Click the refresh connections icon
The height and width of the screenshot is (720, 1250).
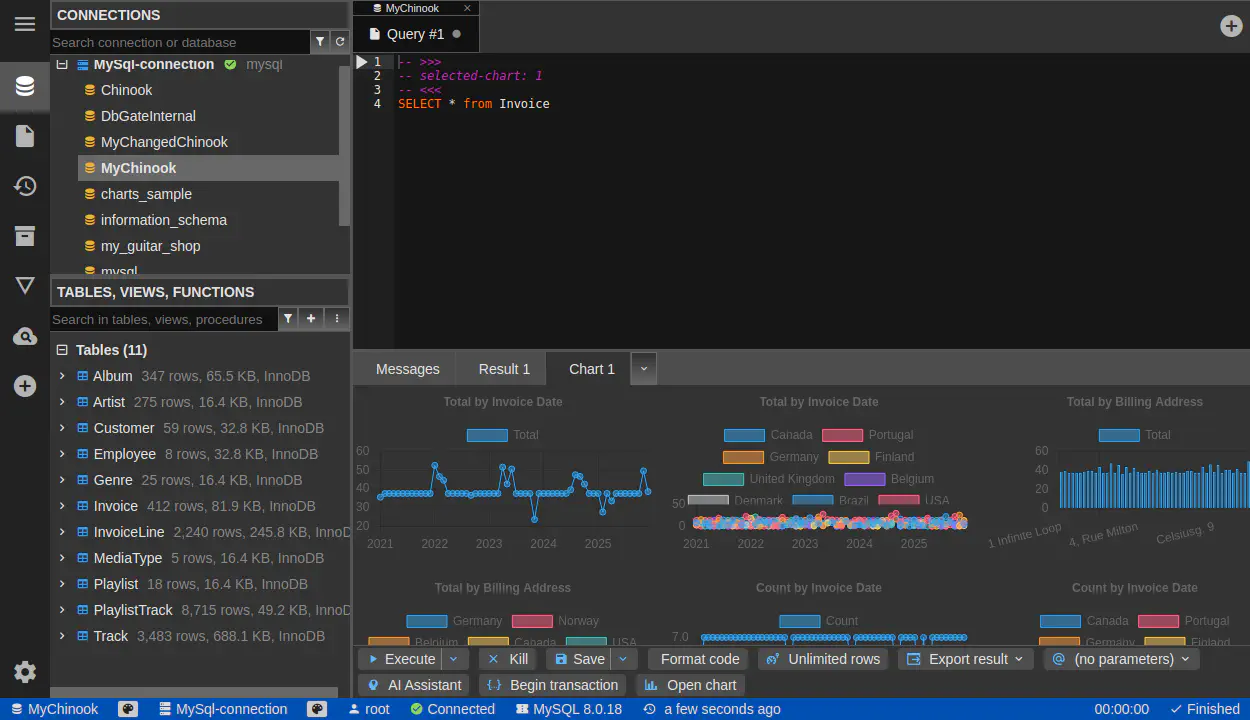click(x=340, y=42)
